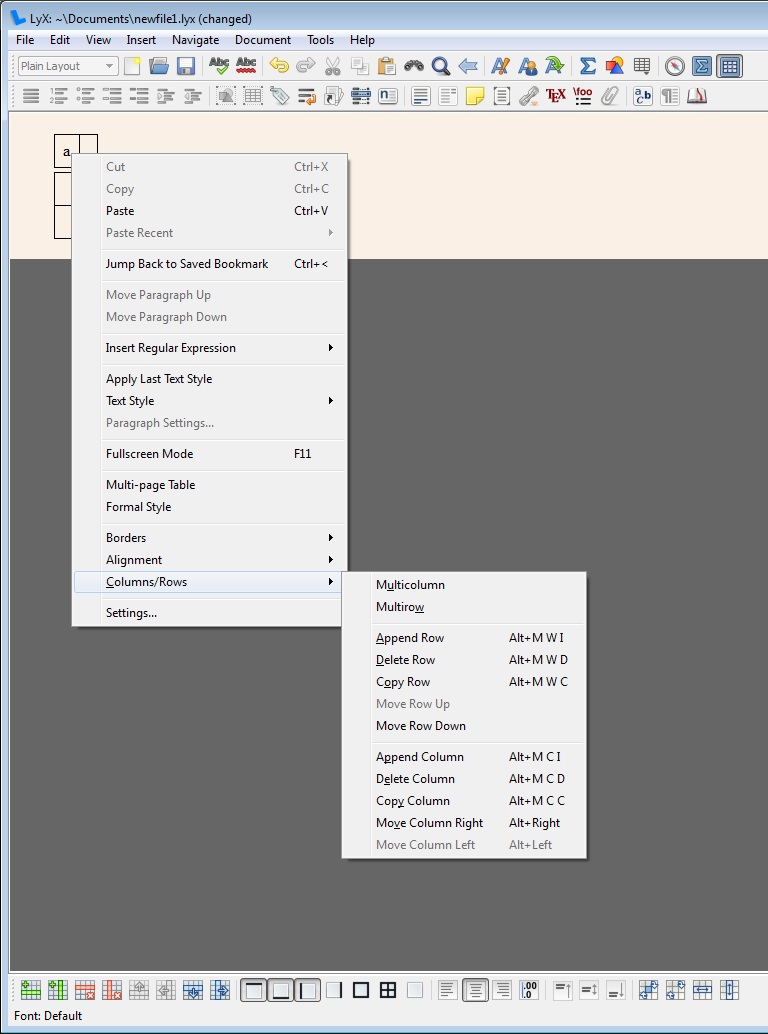Toggle the table toolbar button
The image size is (768, 1034).
tap(729, 66)
